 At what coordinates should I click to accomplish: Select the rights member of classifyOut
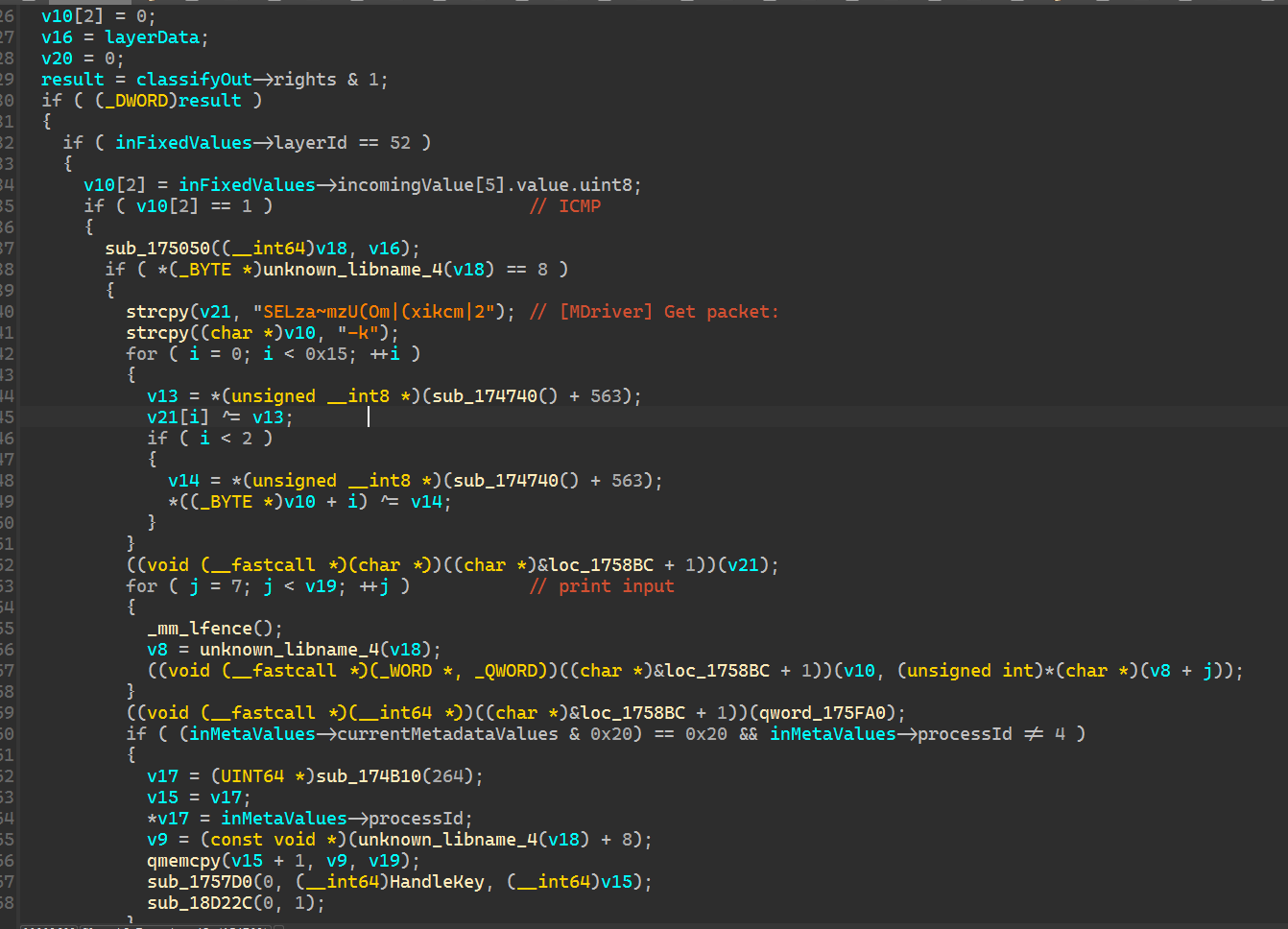point(305,80)
